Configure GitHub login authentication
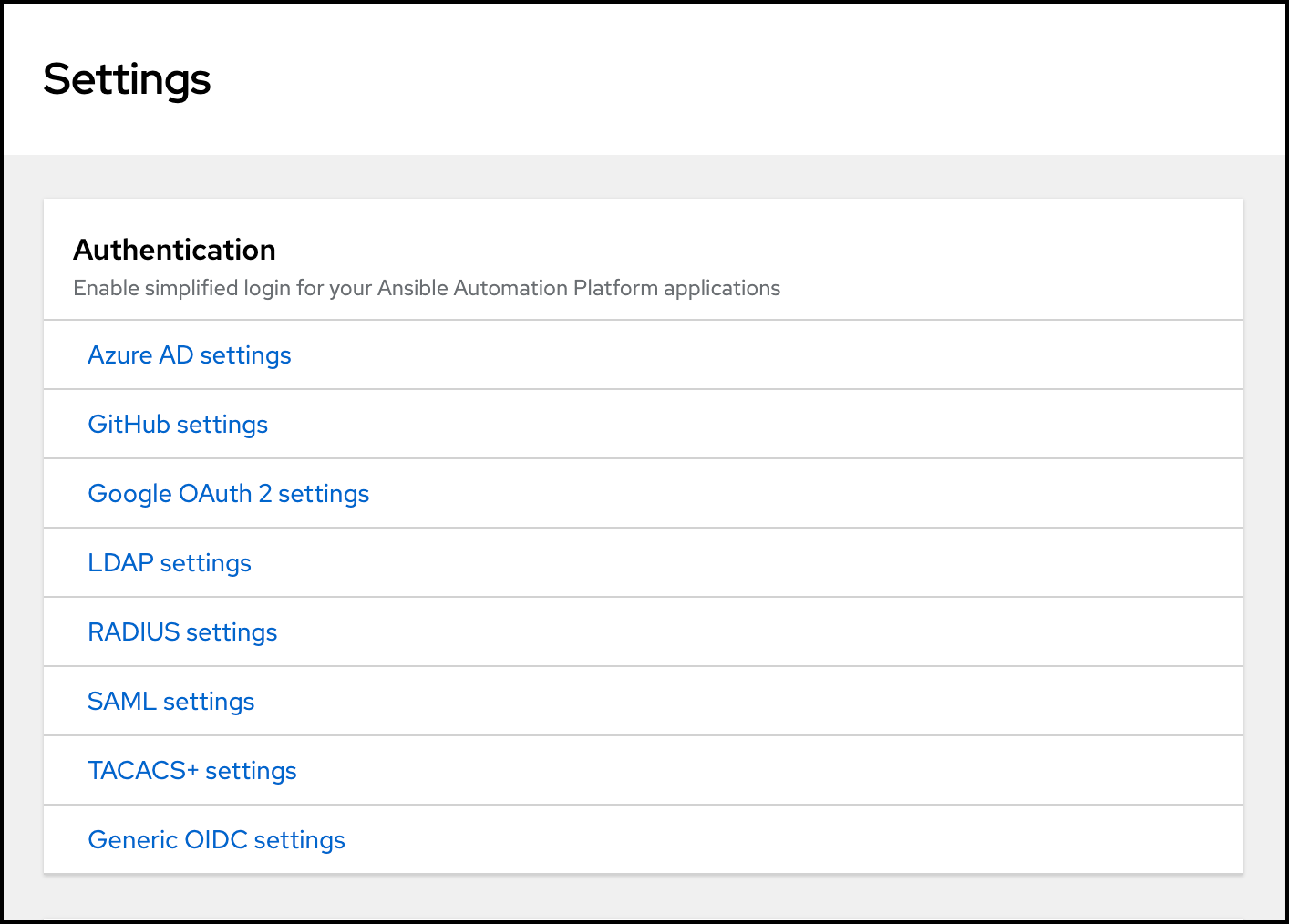This screenshot has height=924, width=1289. (178, 425)
